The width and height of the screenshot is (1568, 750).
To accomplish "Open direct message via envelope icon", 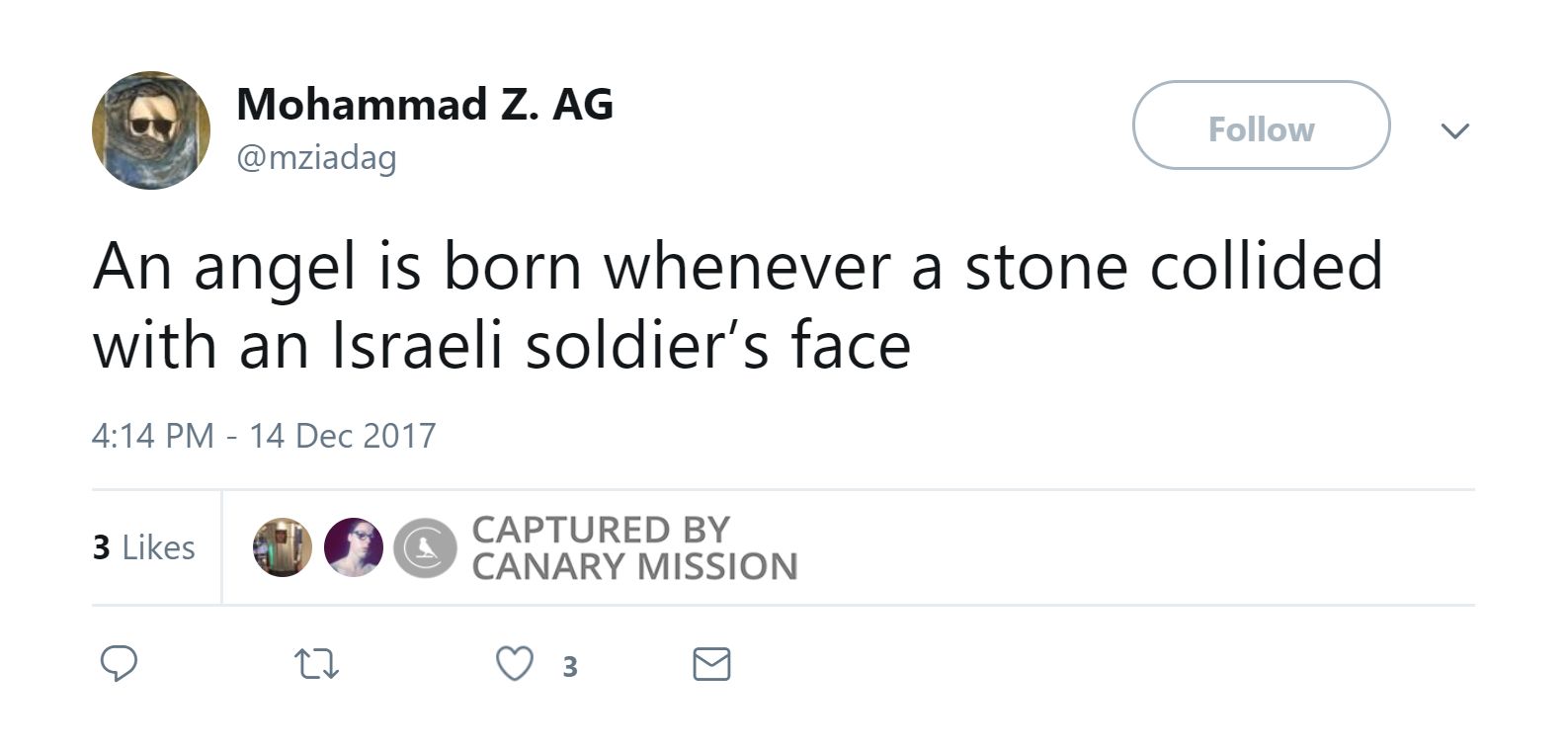I will pyautogui.click(x=712, y=663).
